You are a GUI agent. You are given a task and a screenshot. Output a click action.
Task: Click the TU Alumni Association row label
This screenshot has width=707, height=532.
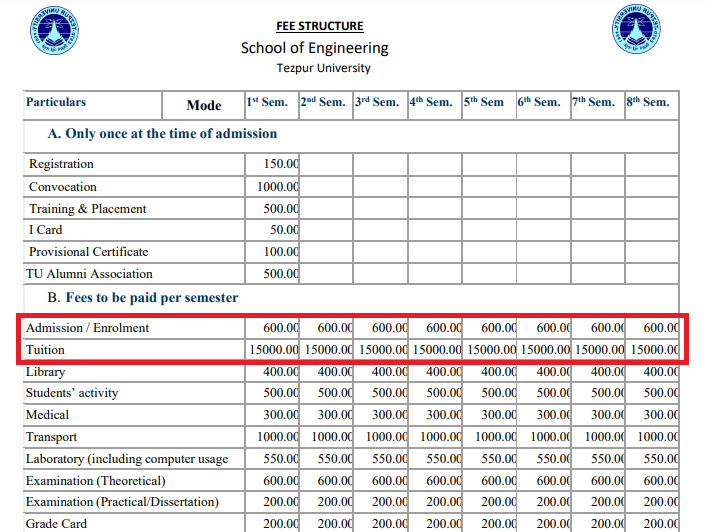pos(89,274)
